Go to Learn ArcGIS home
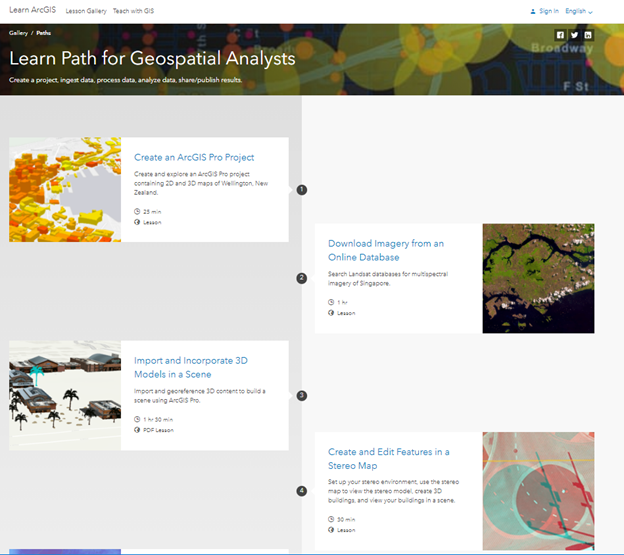Screen dimensions: 624x555 point(33,10)
